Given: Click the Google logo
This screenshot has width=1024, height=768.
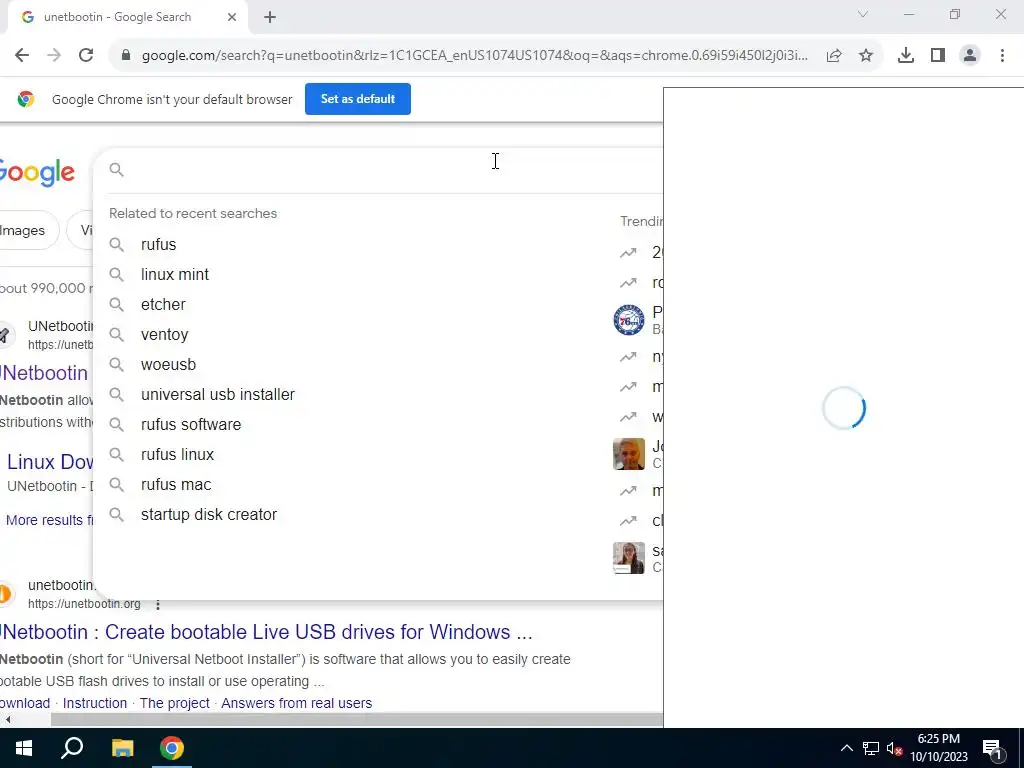Looking at the screenshot, I should pos(37,172).
